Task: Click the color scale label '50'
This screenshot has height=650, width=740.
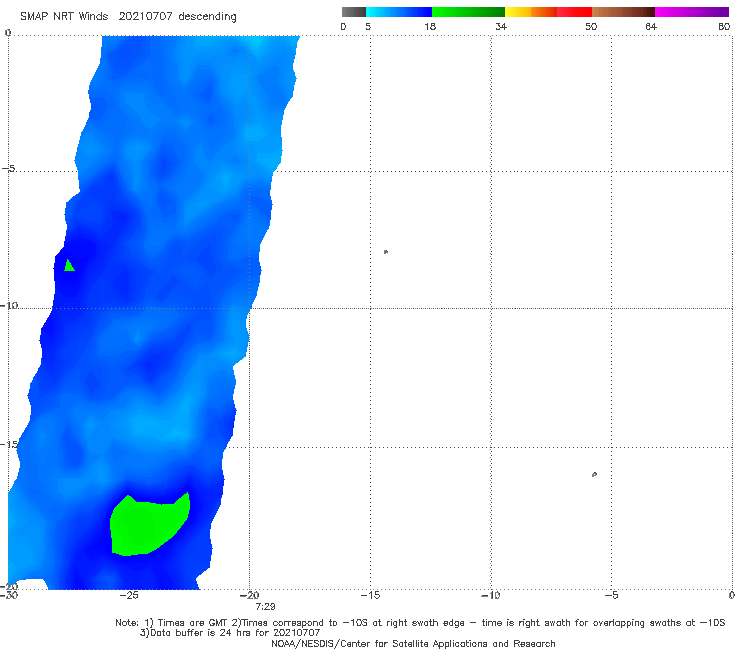Action: click(x=591, y=26)
